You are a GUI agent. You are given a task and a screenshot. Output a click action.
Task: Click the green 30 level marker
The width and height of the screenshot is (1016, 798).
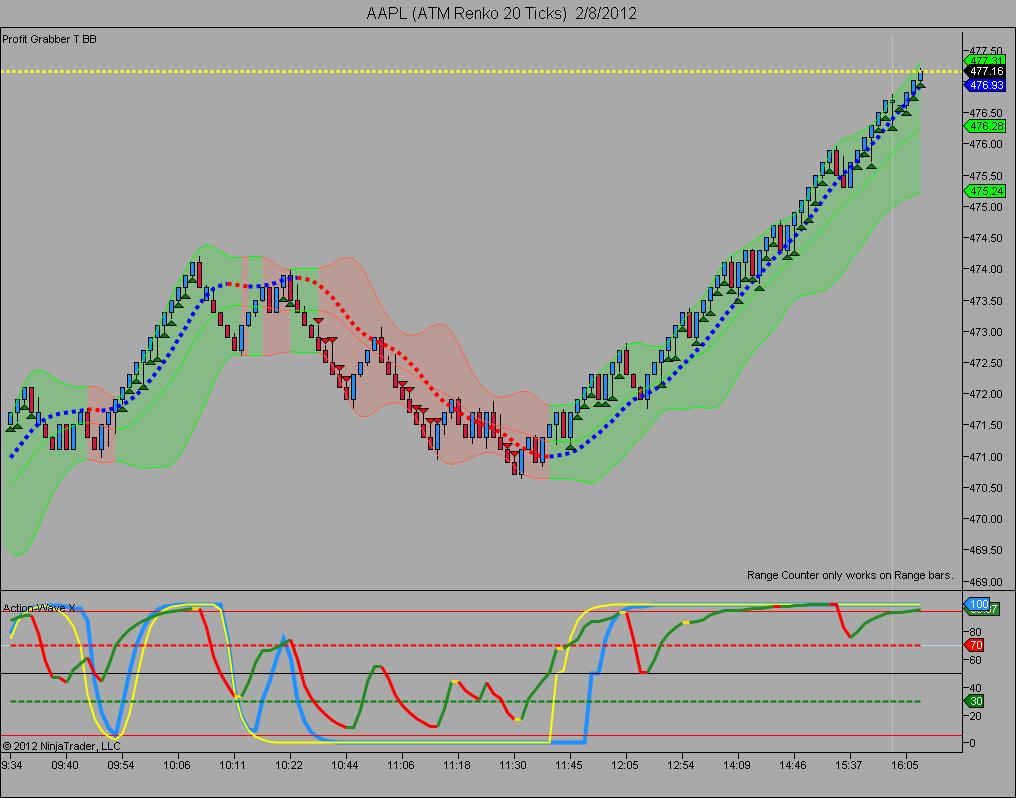(975, 701)
